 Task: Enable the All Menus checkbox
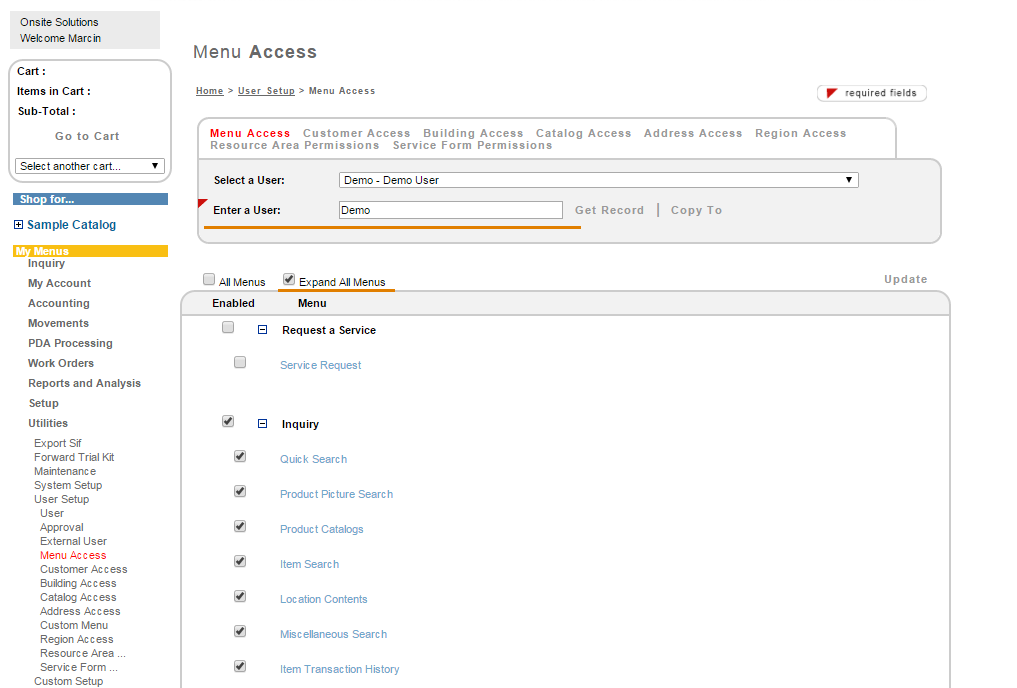point(209,280)
